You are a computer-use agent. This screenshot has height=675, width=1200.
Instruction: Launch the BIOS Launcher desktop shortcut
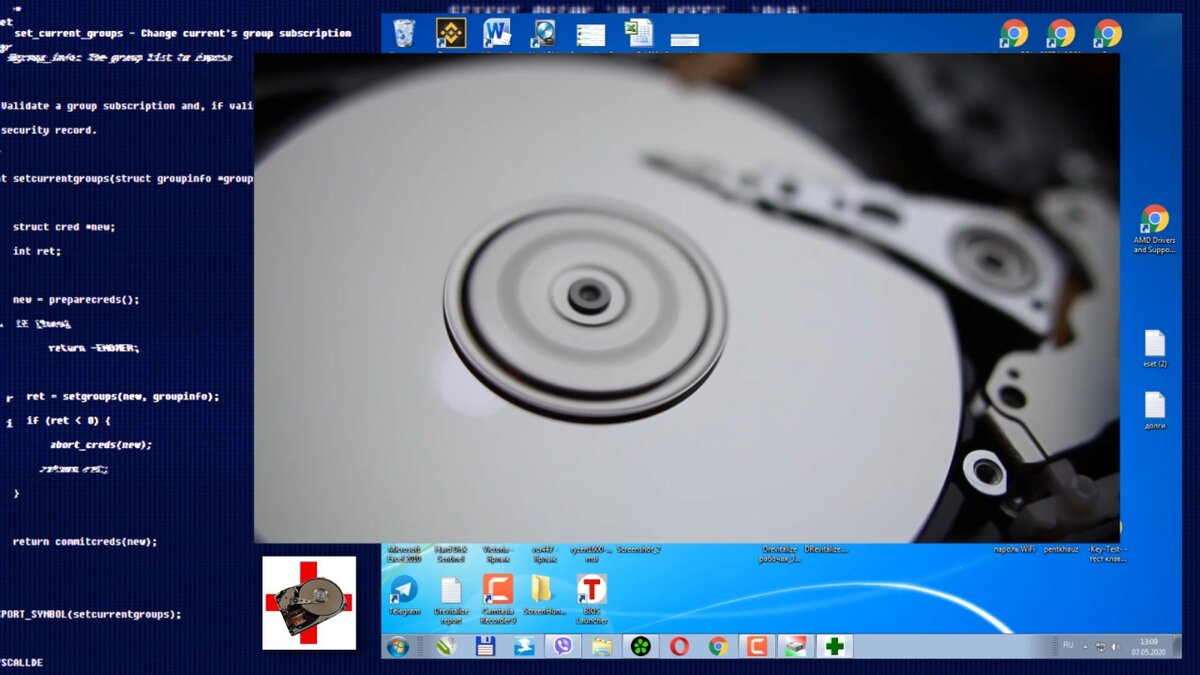pyautogui.click(x=592, y=597)
